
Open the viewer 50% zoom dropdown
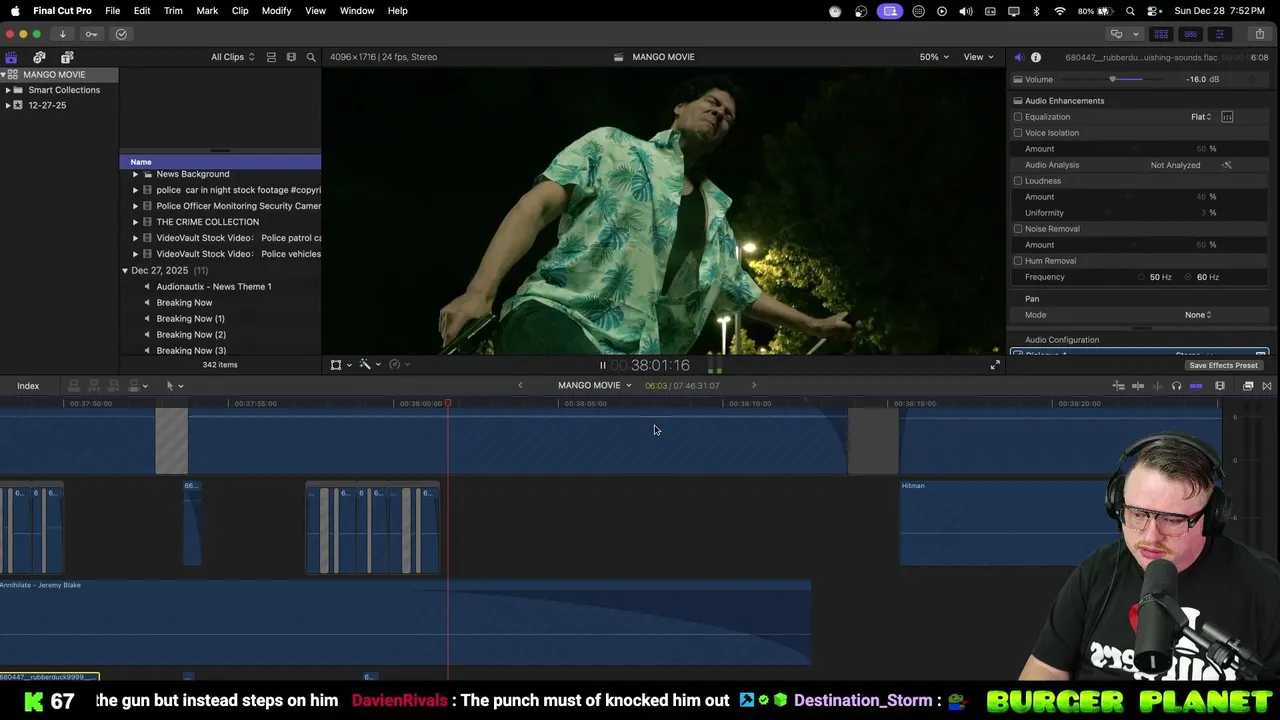pyautogui.click(x=934, y=57)
